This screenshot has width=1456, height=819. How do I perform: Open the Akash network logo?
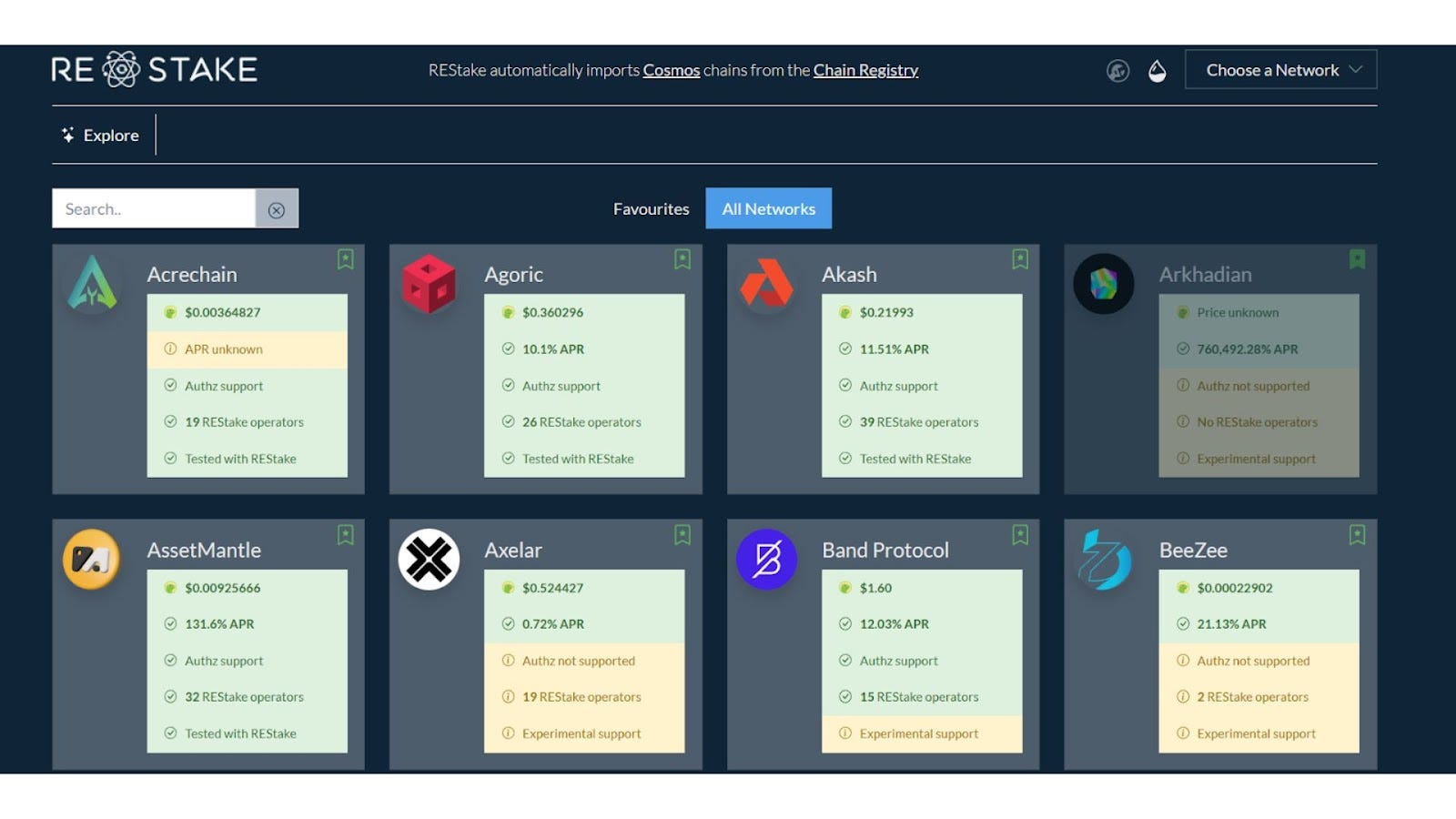[766, 283]
